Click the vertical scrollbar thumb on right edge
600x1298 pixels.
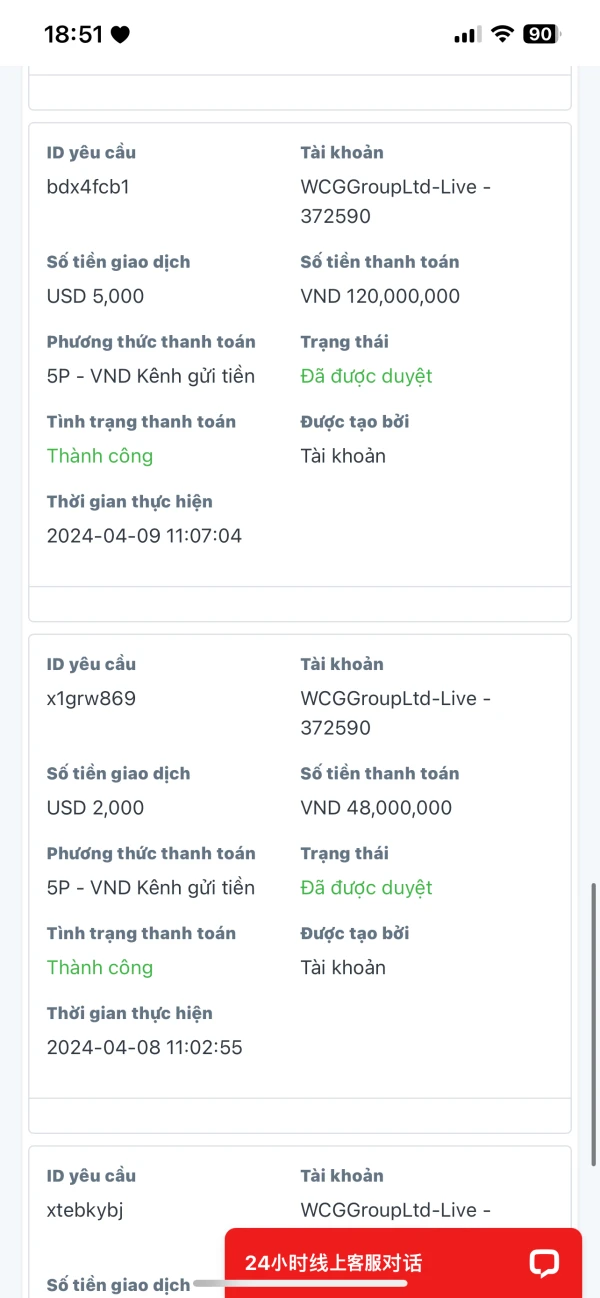[x=594, y=1023]
